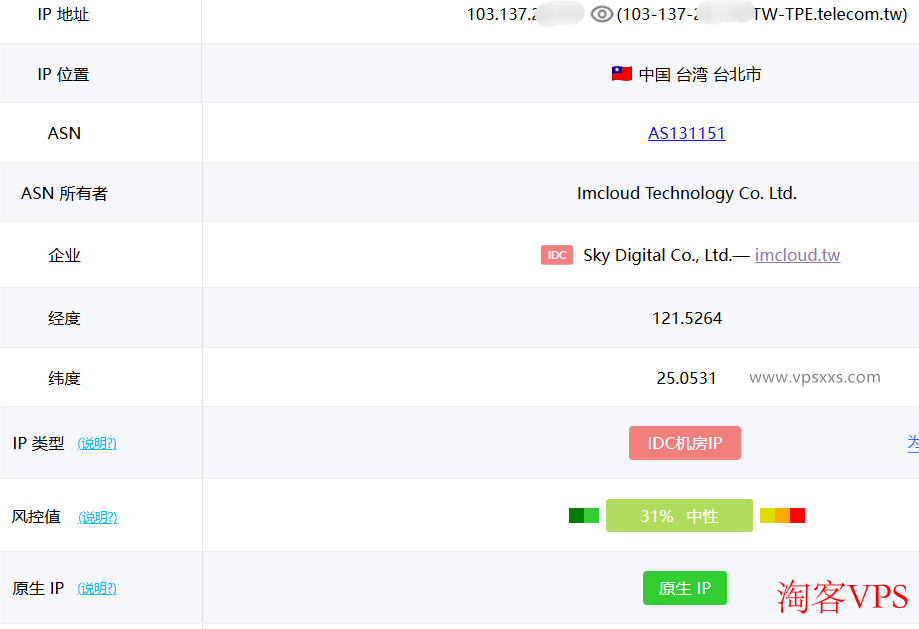This screenshot has width=919, height=629.
Task: Click the green 原生 IP badge
Action: click(684, 588)
